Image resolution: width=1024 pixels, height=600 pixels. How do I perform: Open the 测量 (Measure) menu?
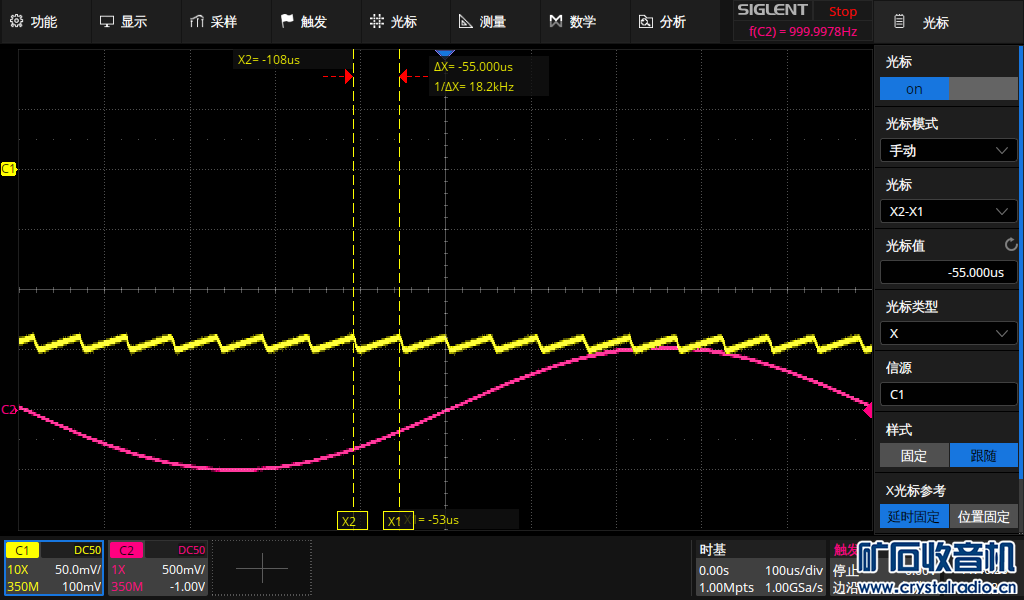click(483, 22)
